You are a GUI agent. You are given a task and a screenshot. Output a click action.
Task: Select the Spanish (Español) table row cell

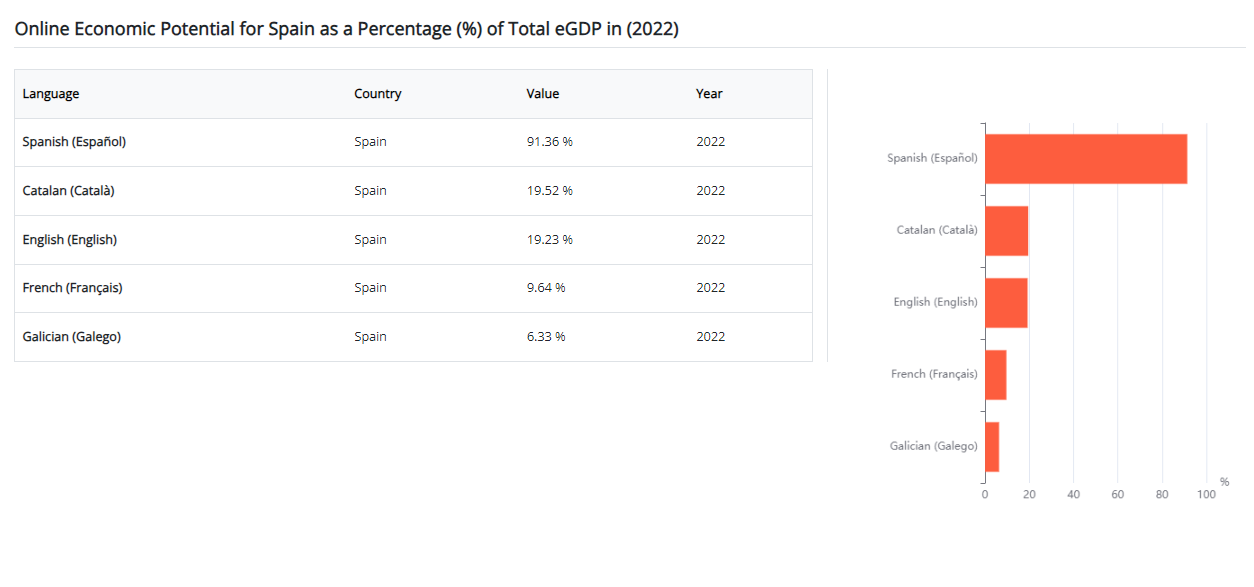coord(74,142)
